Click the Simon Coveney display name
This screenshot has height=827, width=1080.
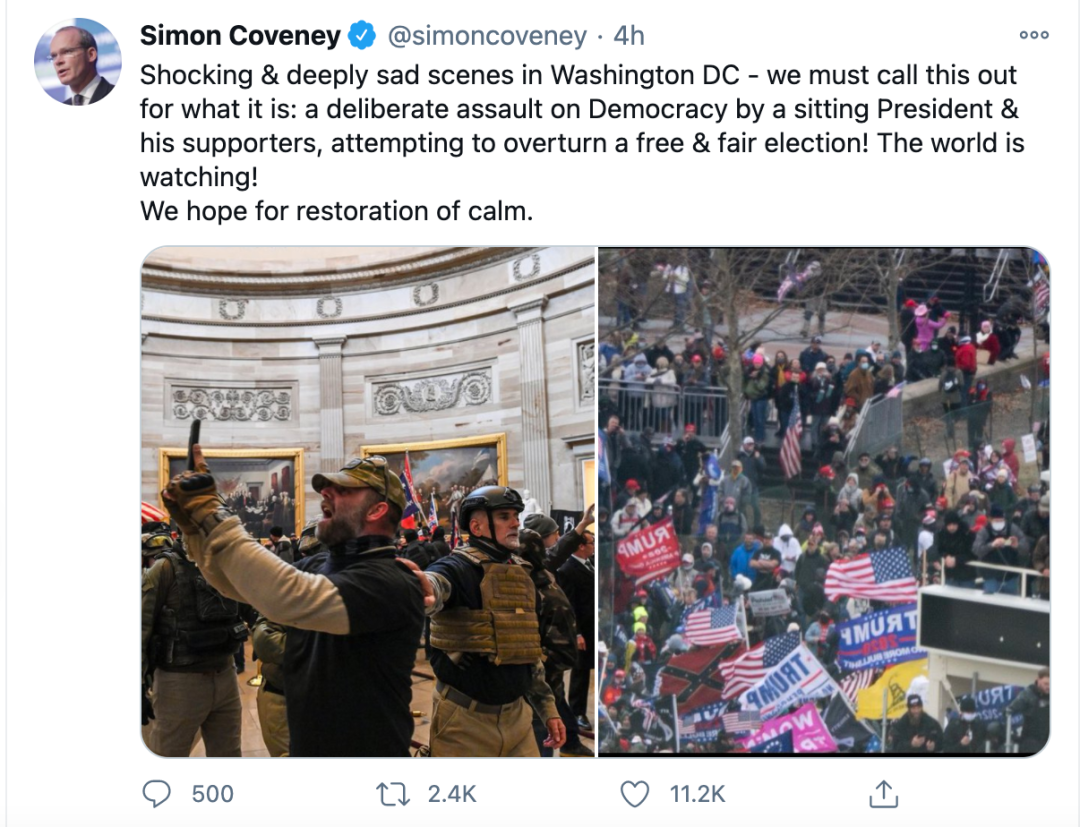240,35
